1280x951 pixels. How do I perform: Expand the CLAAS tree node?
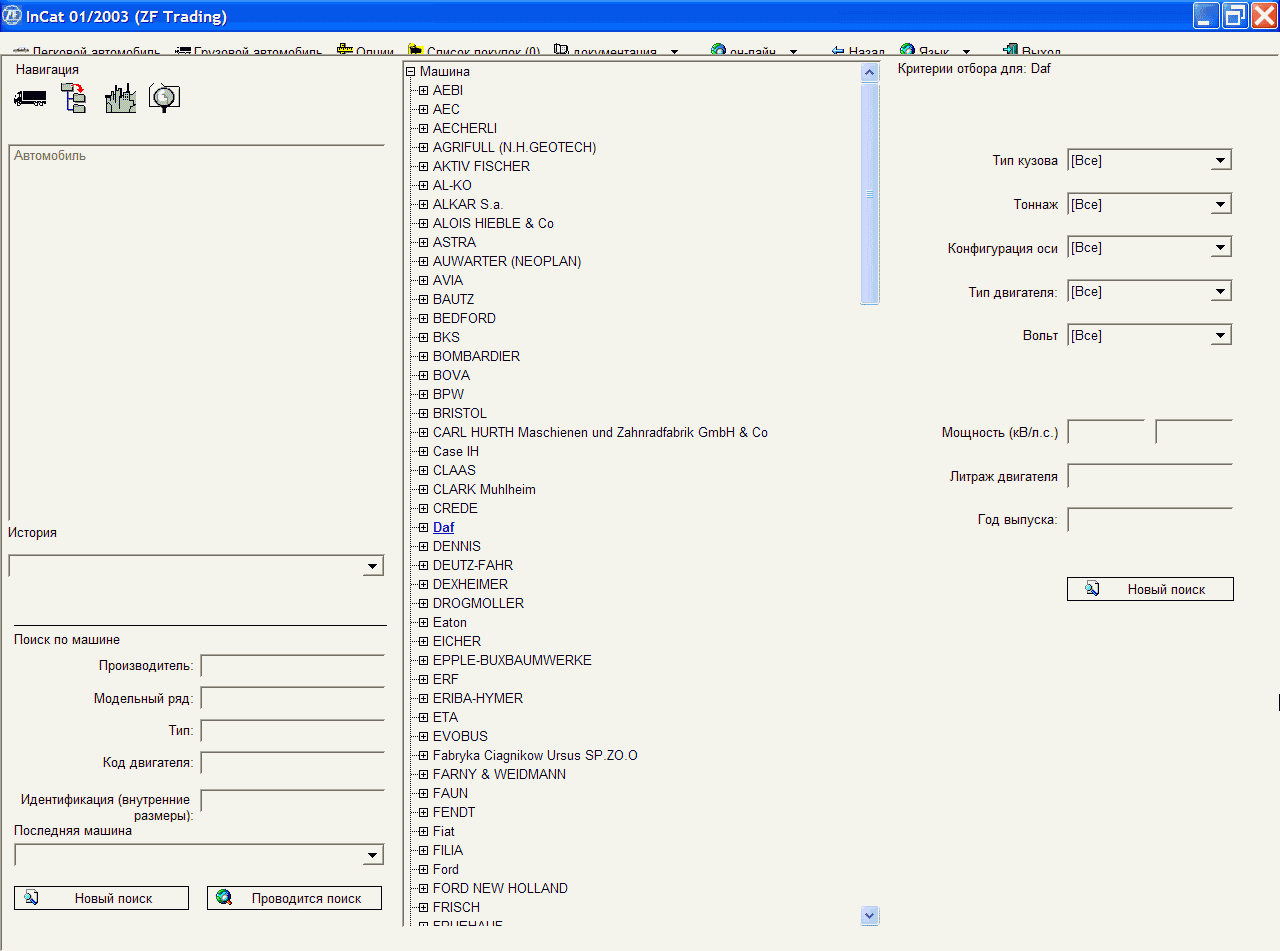424,471
